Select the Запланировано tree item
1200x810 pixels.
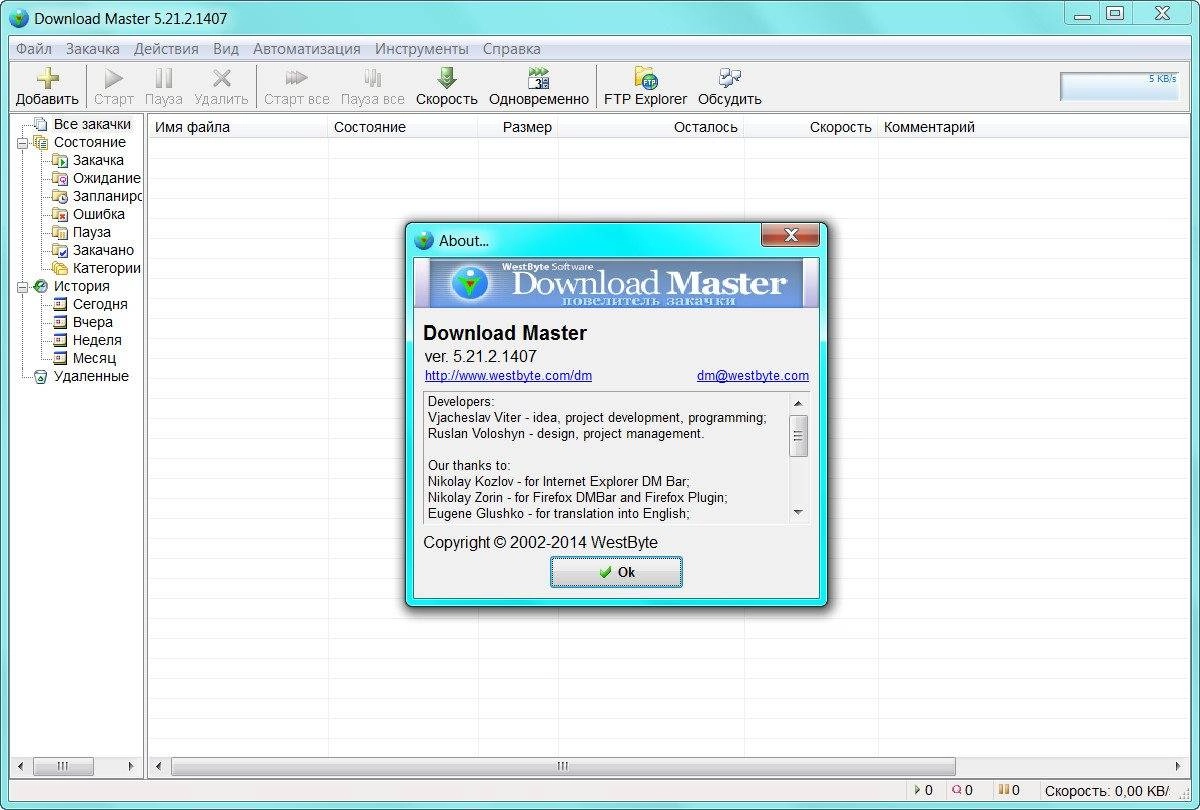pyautogui.click(x=107, y=196)
